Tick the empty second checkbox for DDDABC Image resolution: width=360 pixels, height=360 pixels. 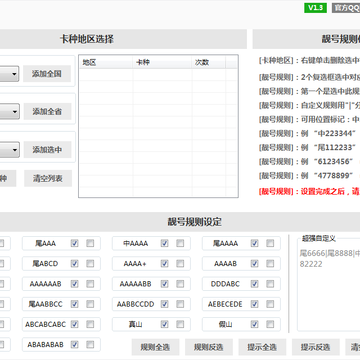270,284
